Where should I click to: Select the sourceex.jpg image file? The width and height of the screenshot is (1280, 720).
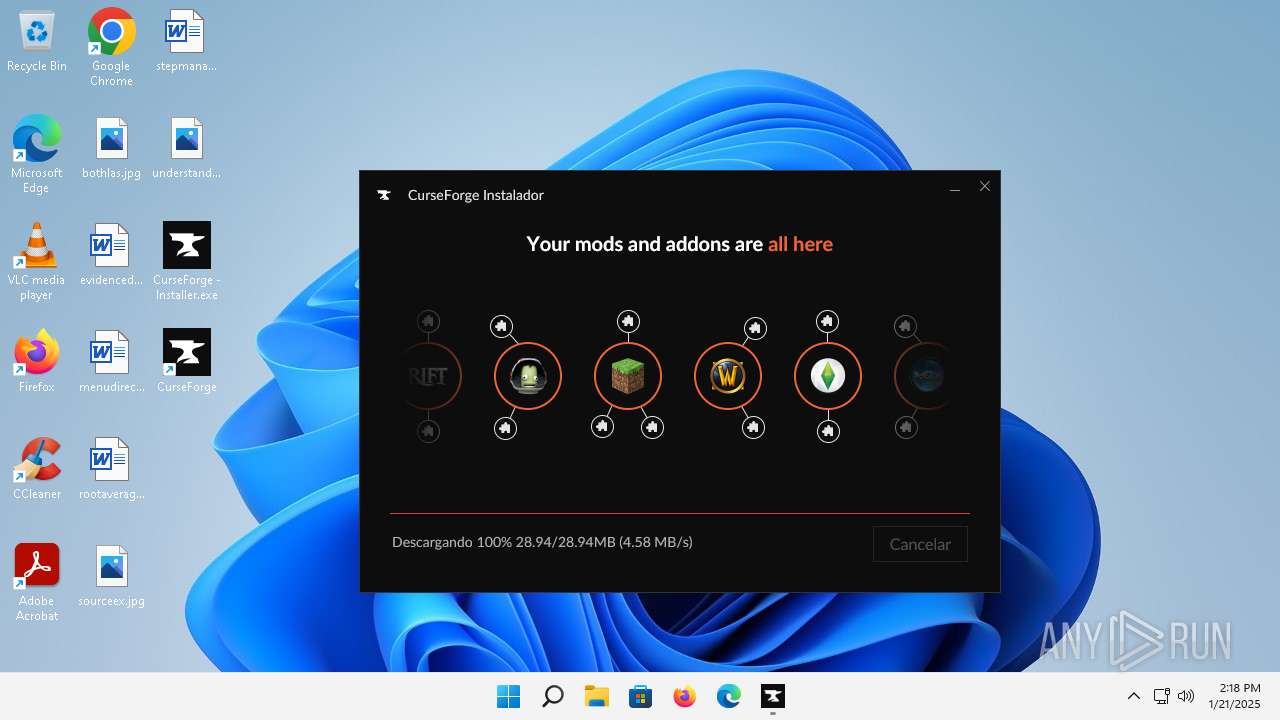click(x=111, y=577)
